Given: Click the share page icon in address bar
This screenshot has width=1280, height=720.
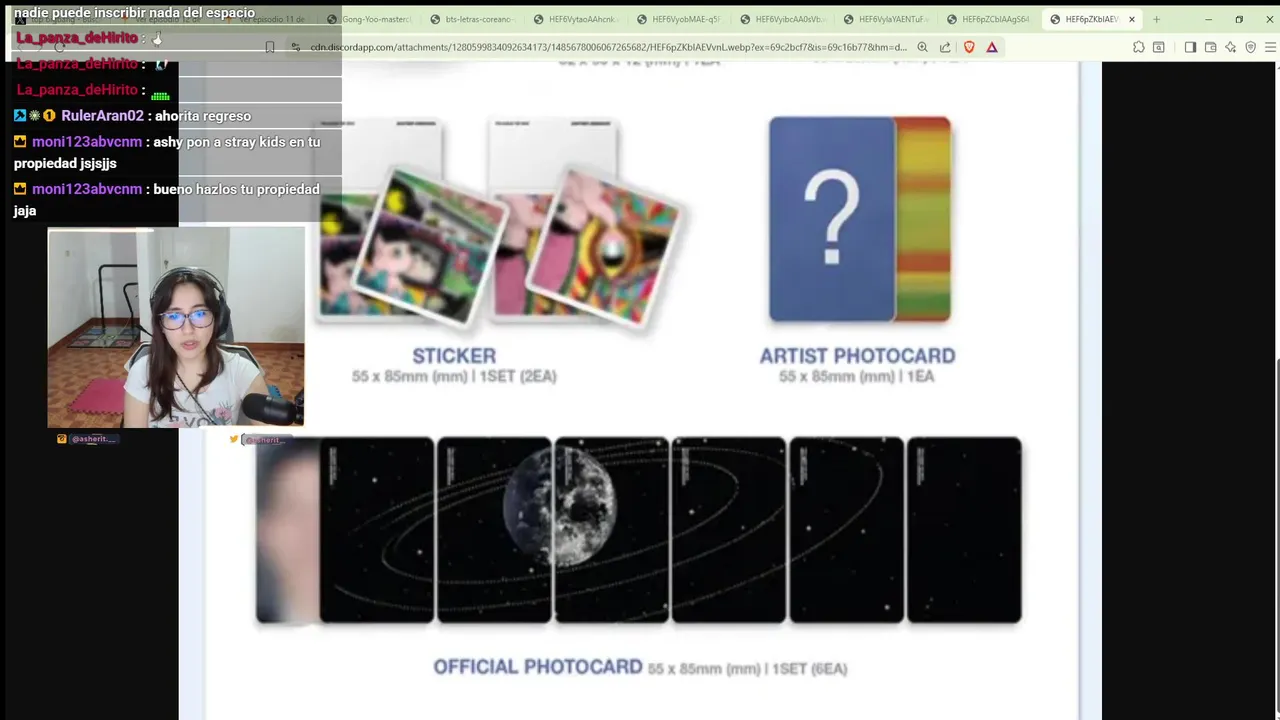Looking at the screenshot, I should point(945,47).
